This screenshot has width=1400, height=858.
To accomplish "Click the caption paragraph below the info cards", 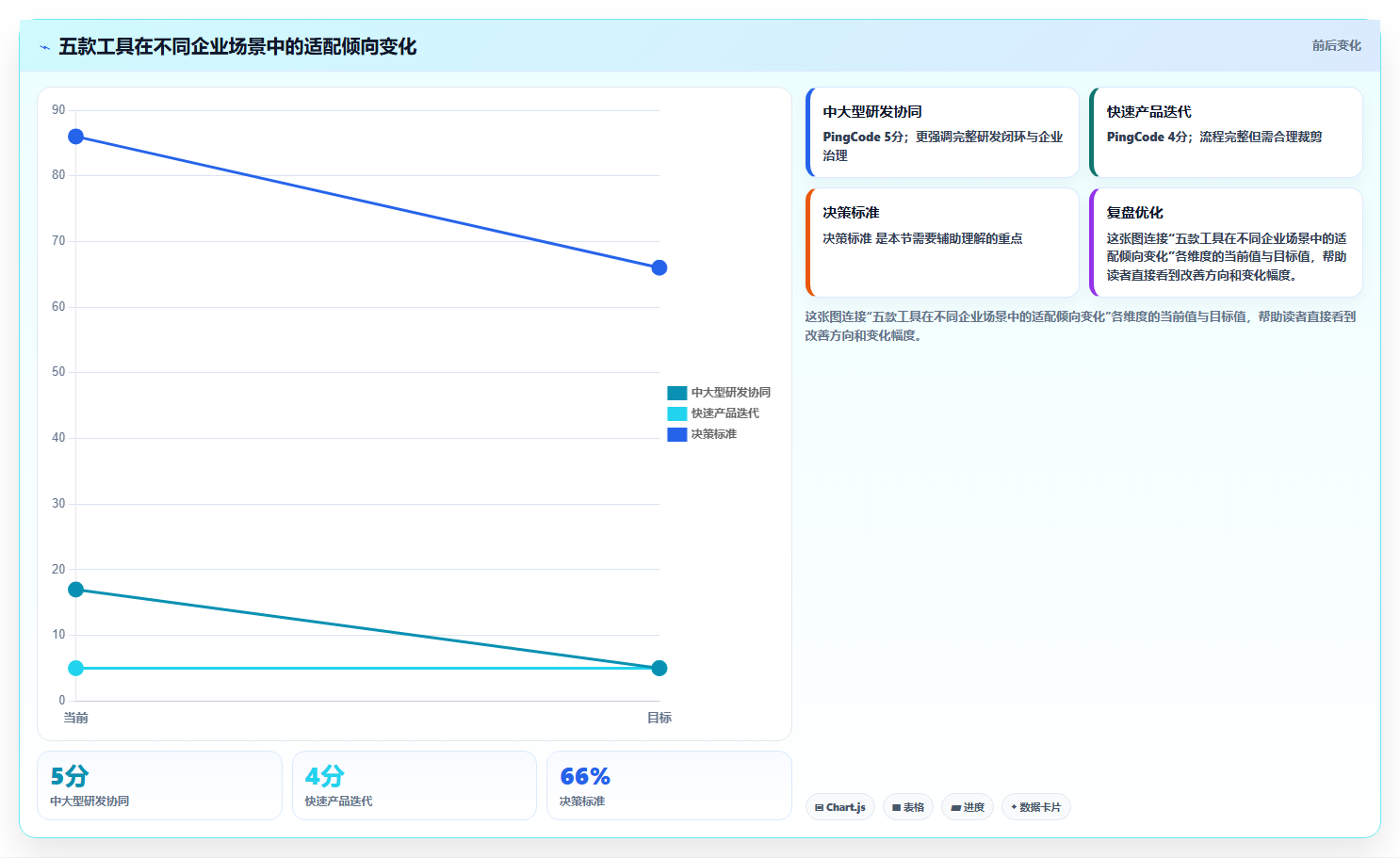I will 1081,326.
